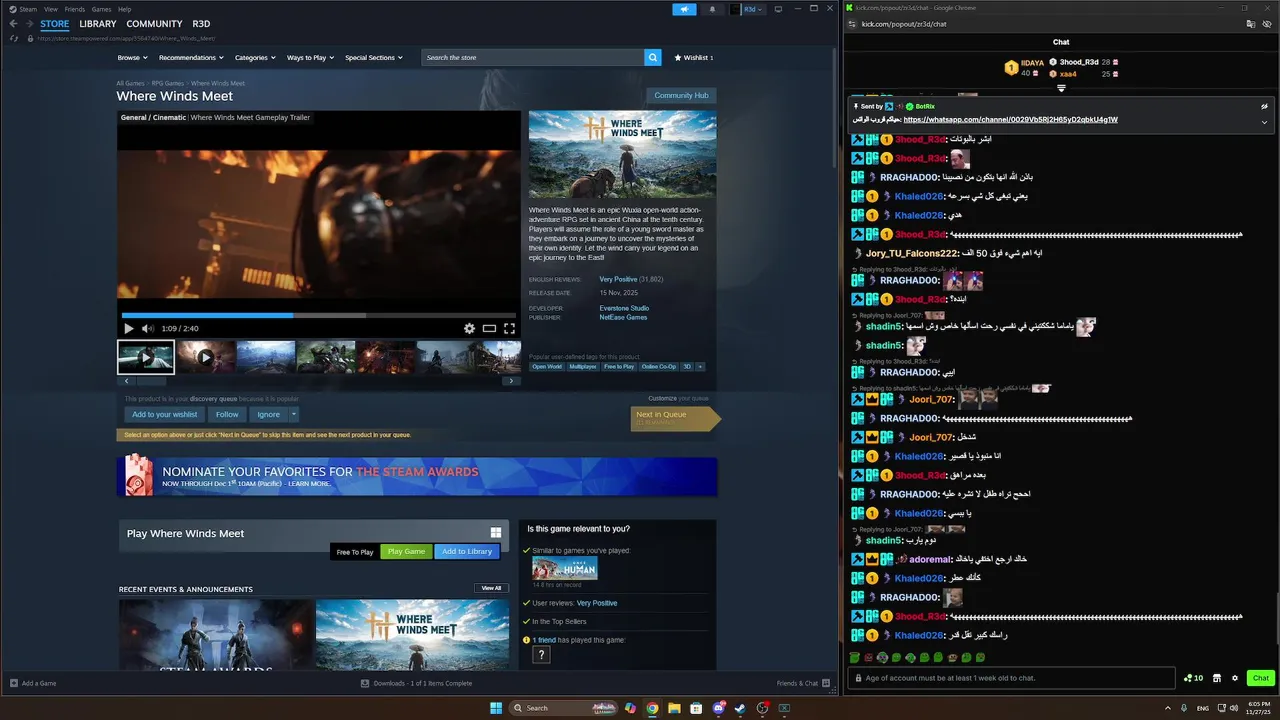Image resolution: width=1280 pixels, height=720 pixels.
Task: Unpin the BotRix pinned message
Action: point(1264,106)
